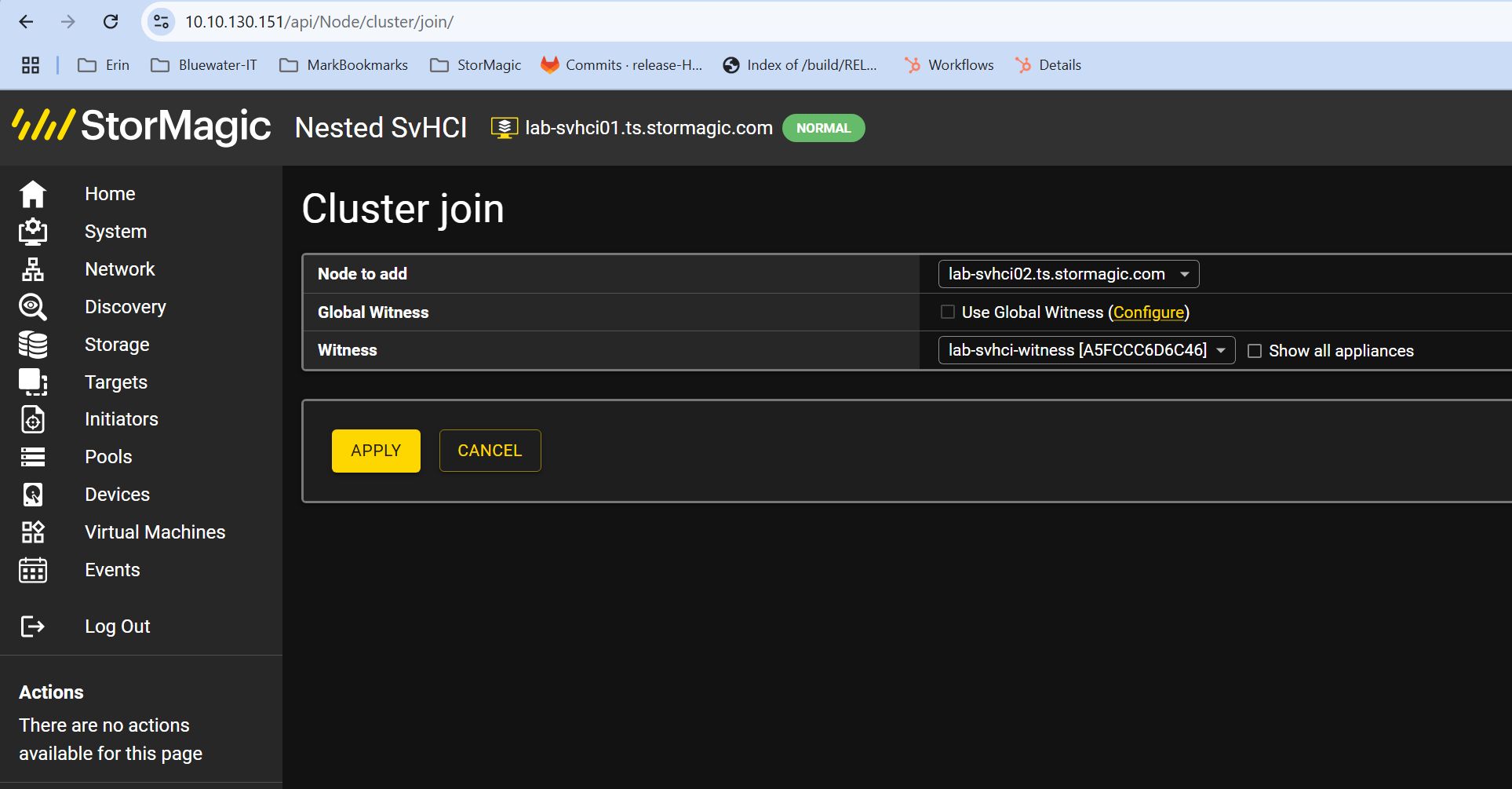
Task: Click the Actions sidebar heading
Action: (51, 692)
